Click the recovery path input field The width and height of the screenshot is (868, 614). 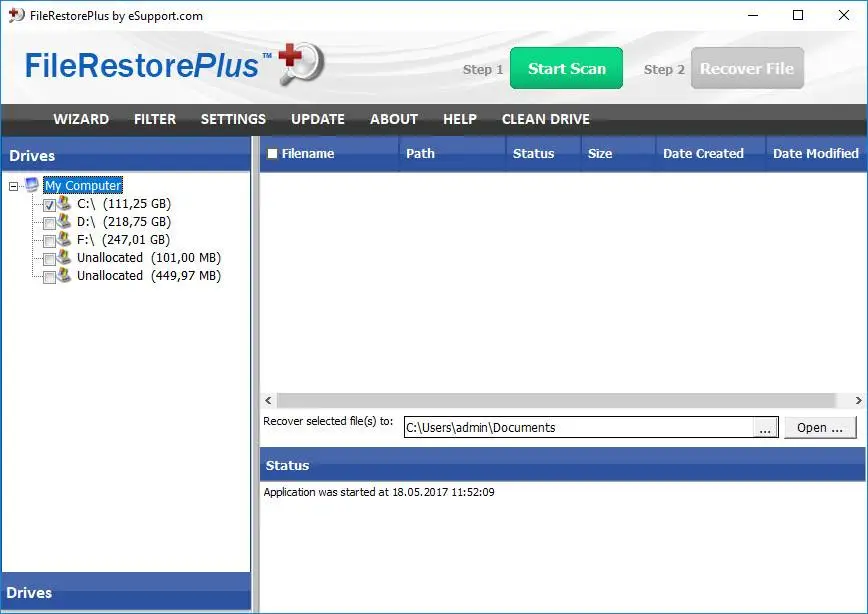click(578, 427)
